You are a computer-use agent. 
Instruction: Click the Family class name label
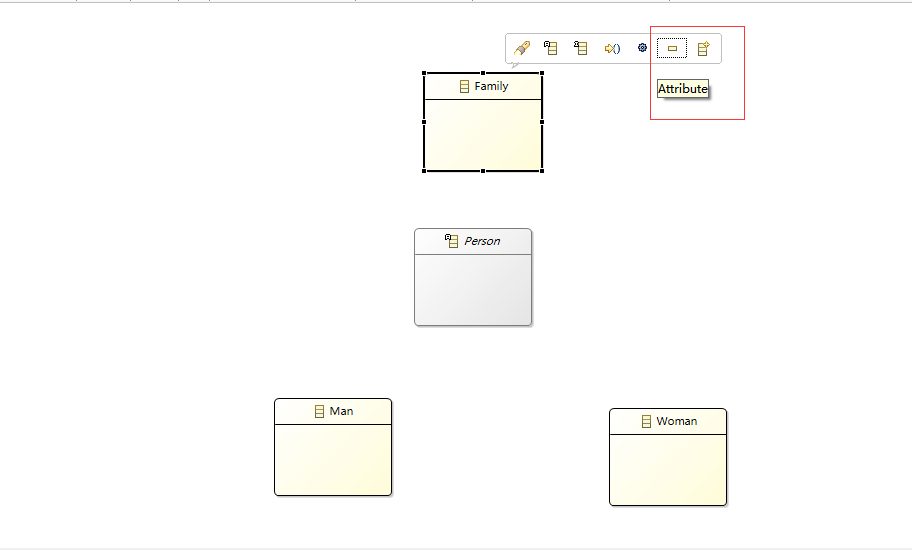pyautogui.click(x=491, y=86)
